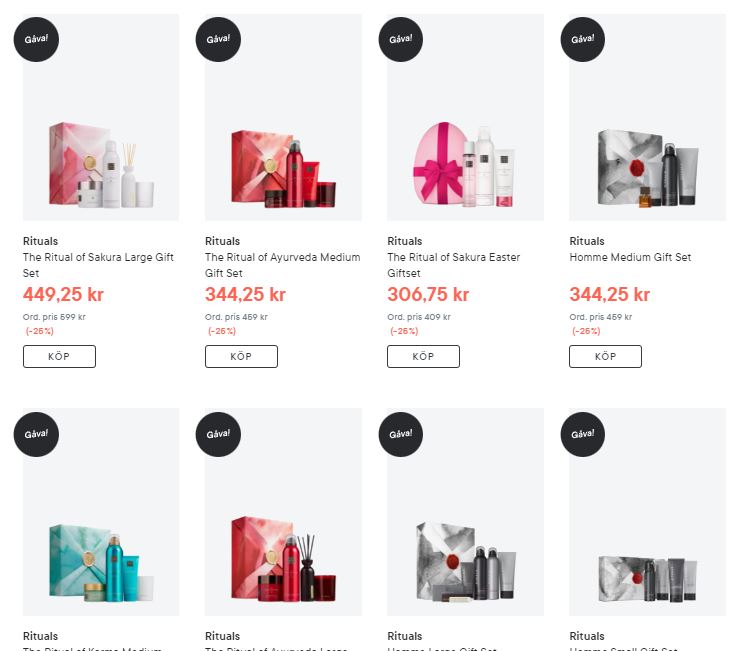Click the Gåva! badge on Ayurveda Medium Gift Set
745x651 pixels.
[218, 39]
